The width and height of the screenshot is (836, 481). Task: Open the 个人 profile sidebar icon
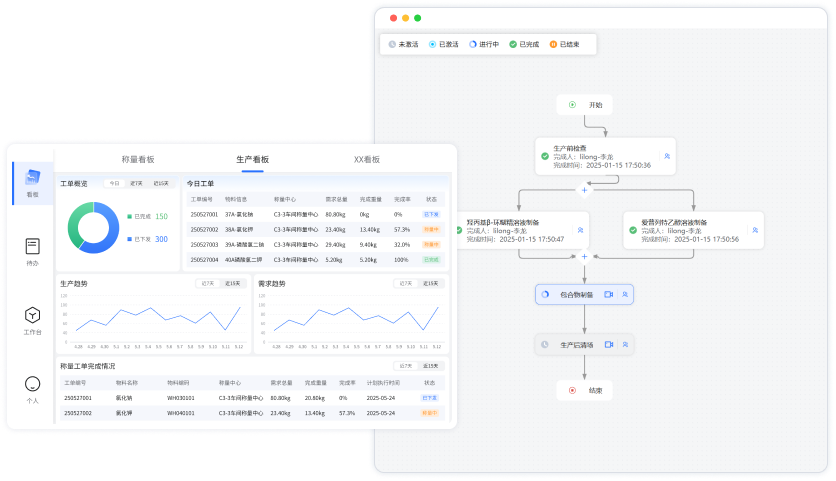coord(33,388)
